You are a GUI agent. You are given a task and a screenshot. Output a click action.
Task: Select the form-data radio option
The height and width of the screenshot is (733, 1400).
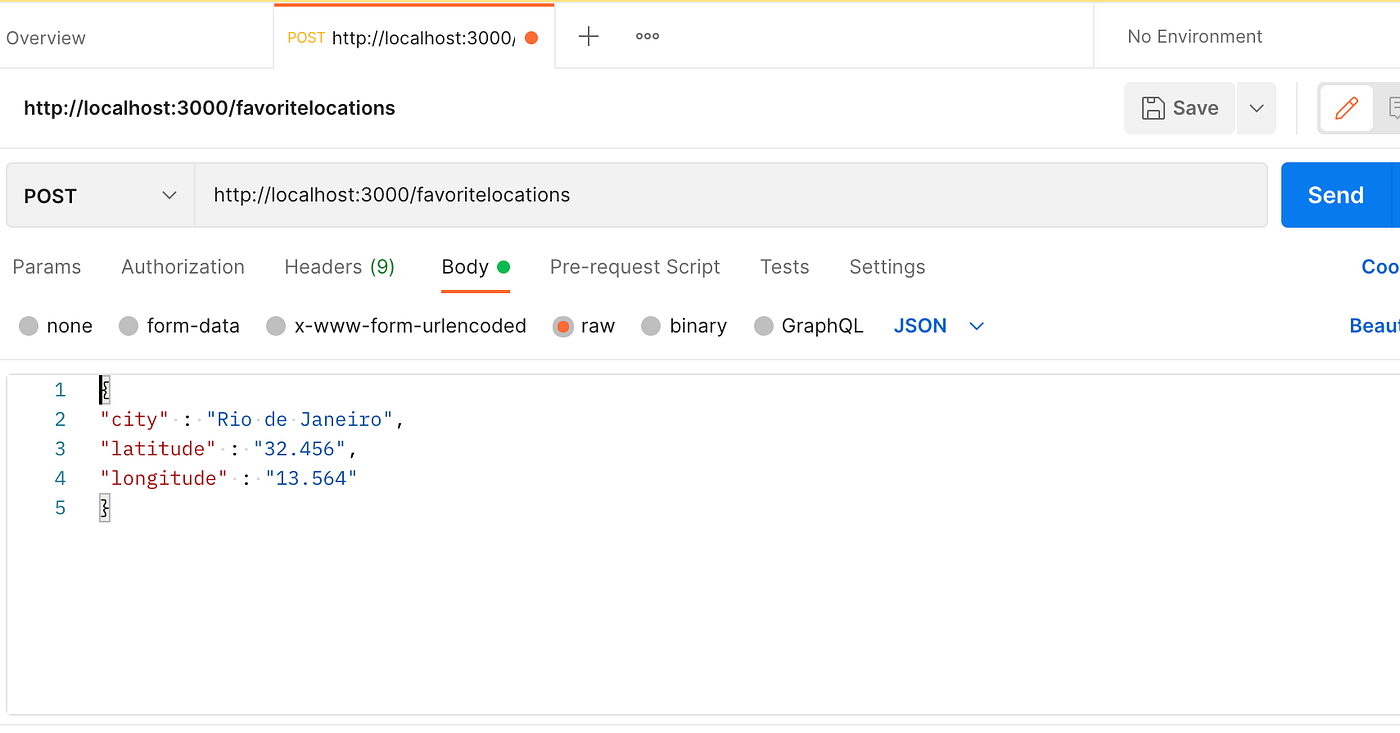click(x=128, y=326)
